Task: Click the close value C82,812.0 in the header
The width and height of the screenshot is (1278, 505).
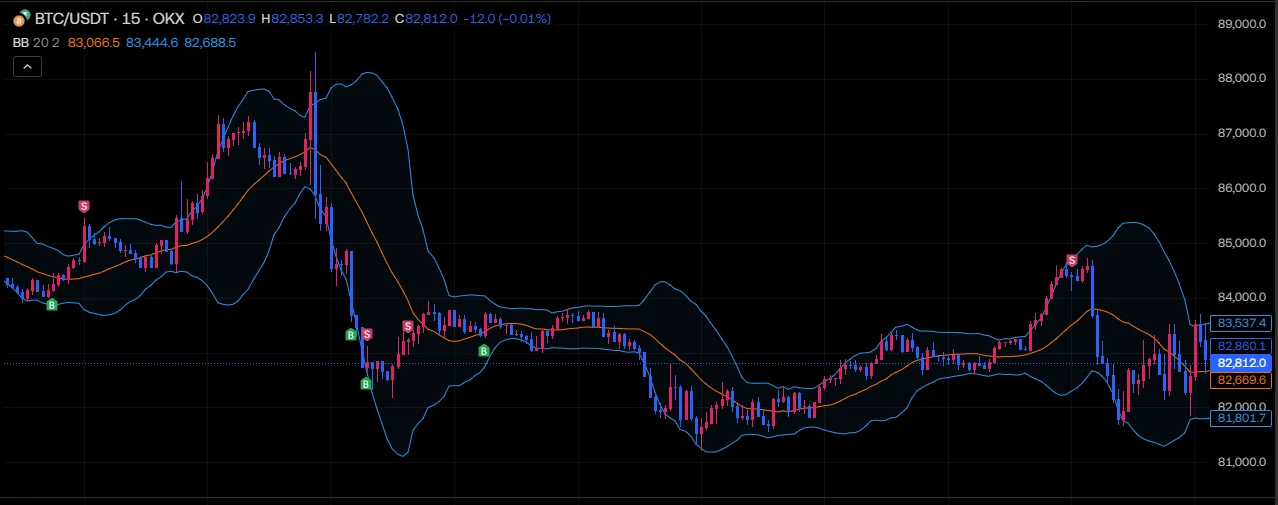Action: coord(426,19)
